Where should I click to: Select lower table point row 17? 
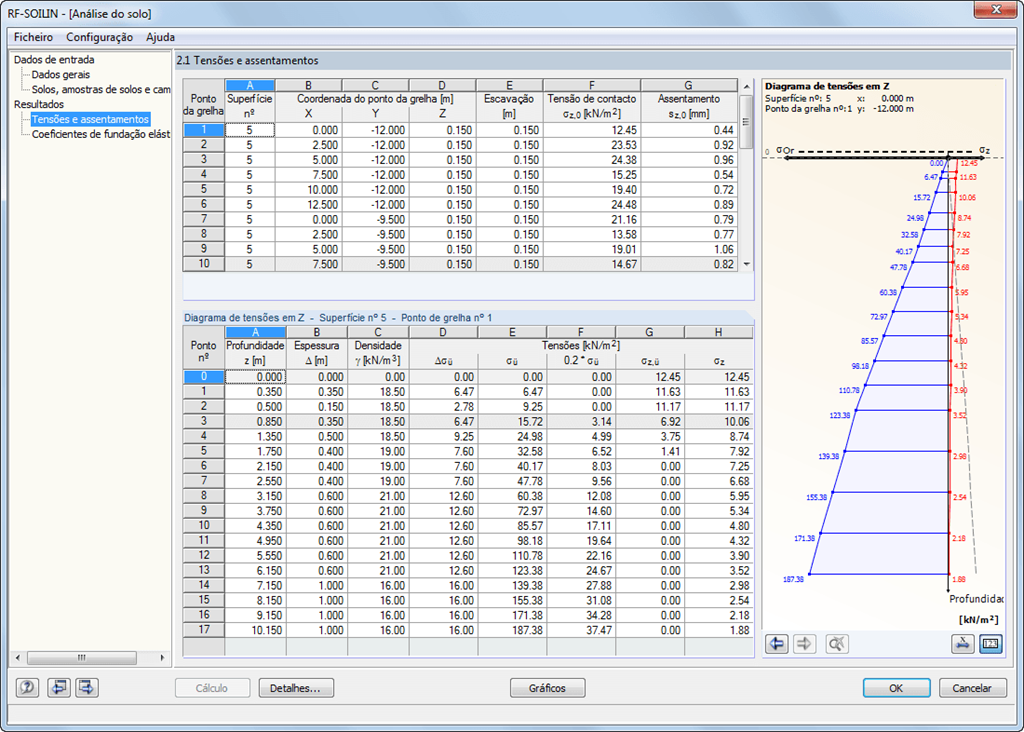pos(204,630)
